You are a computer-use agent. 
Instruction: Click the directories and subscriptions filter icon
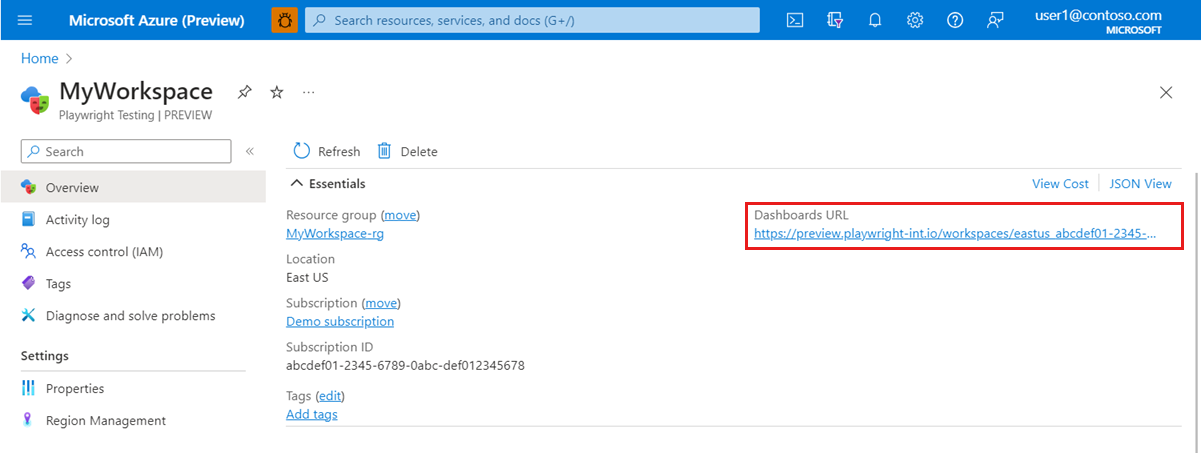(835, 20)
